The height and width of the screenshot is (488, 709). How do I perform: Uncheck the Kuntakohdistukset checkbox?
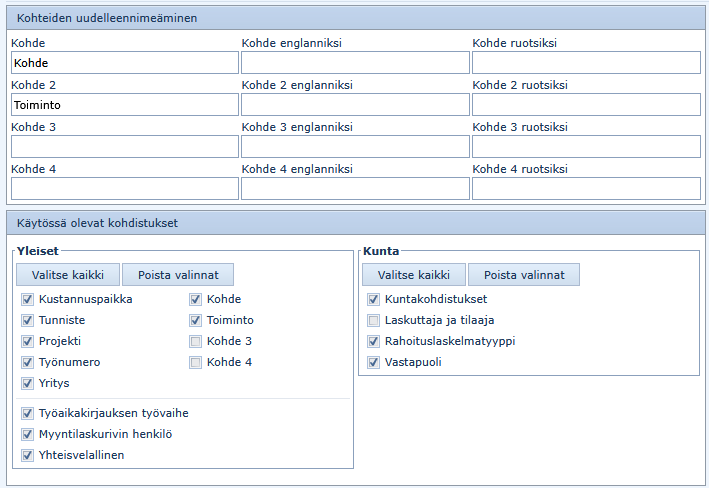click(x=374, y=299)
